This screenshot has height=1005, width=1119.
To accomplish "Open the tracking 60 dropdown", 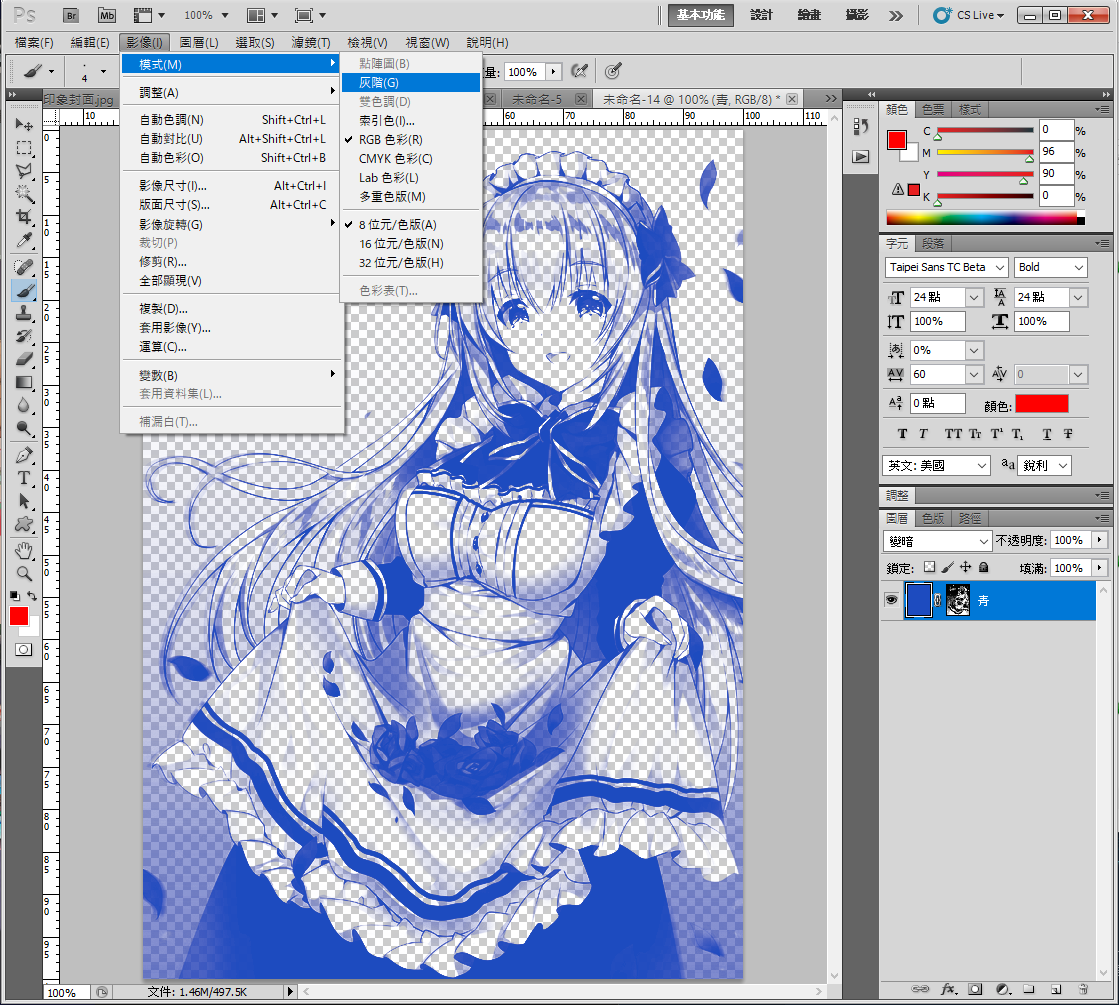I will (974, 374).
